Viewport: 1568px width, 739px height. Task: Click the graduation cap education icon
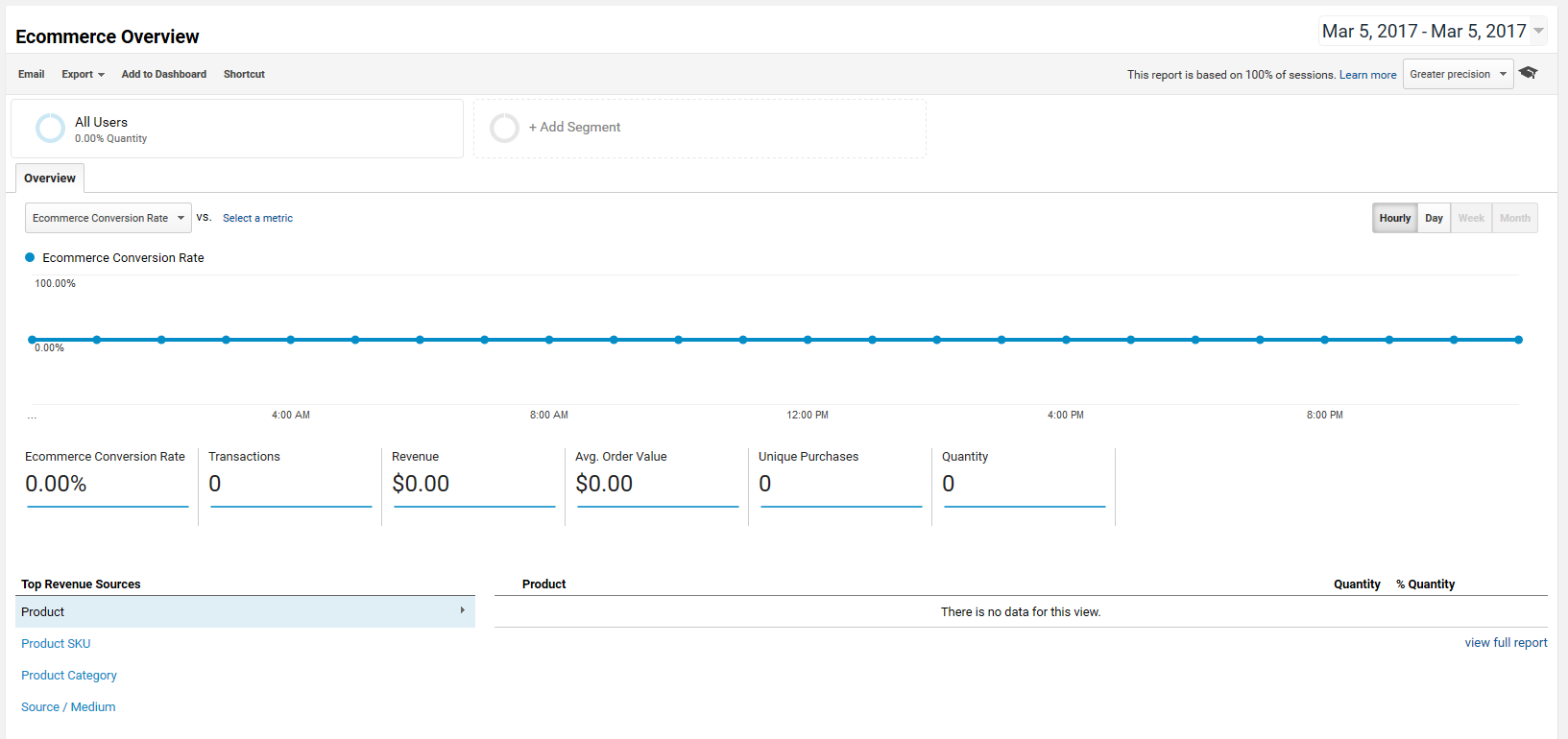coord(1529,73)
